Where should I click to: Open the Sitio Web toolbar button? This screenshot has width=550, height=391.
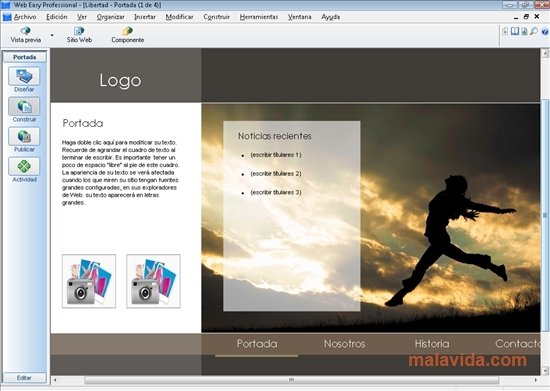coord(79,35)
